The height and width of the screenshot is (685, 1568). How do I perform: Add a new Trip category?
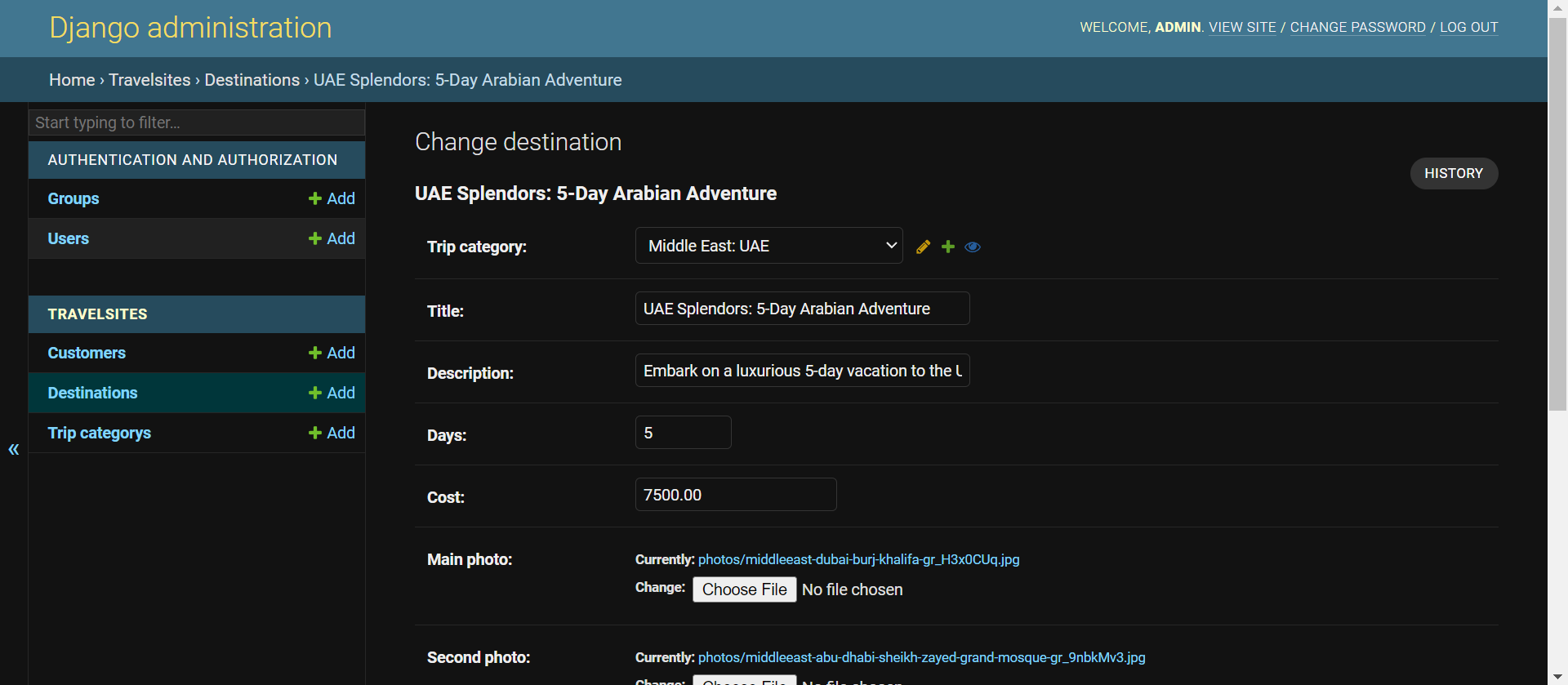coord(332,433)
